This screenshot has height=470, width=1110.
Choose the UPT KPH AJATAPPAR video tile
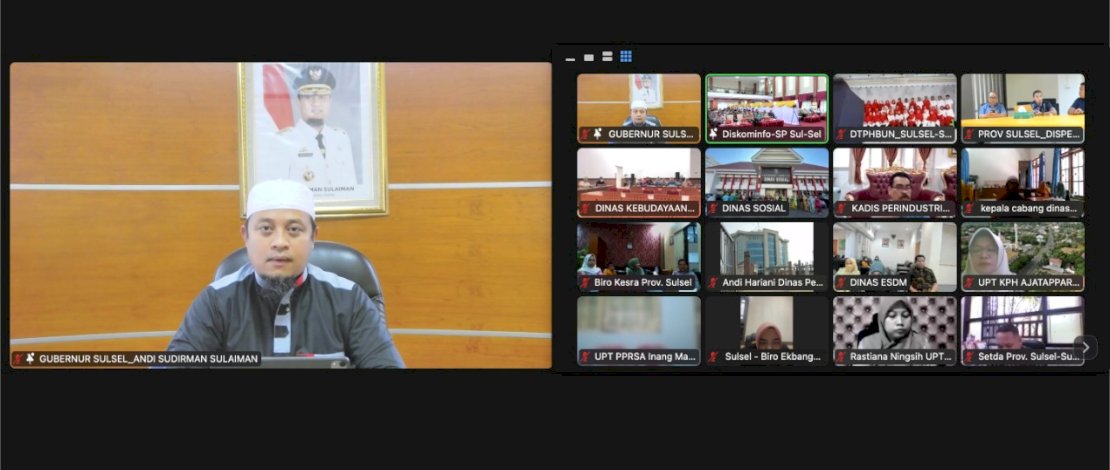click(x=1022, y=251)
